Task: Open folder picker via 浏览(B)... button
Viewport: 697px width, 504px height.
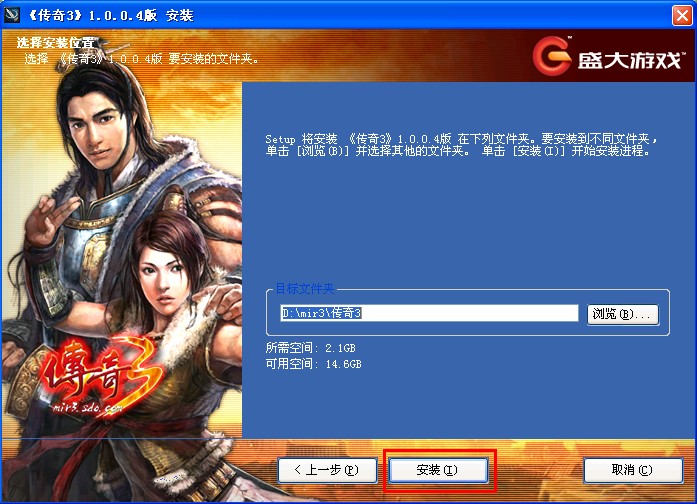Action: [622, 314]
